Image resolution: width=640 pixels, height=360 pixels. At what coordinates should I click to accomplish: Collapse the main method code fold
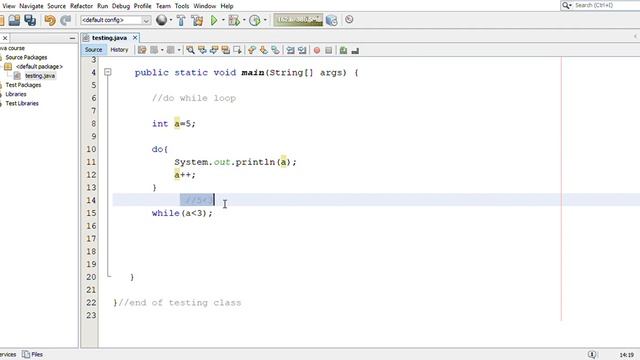coord(108,72)
